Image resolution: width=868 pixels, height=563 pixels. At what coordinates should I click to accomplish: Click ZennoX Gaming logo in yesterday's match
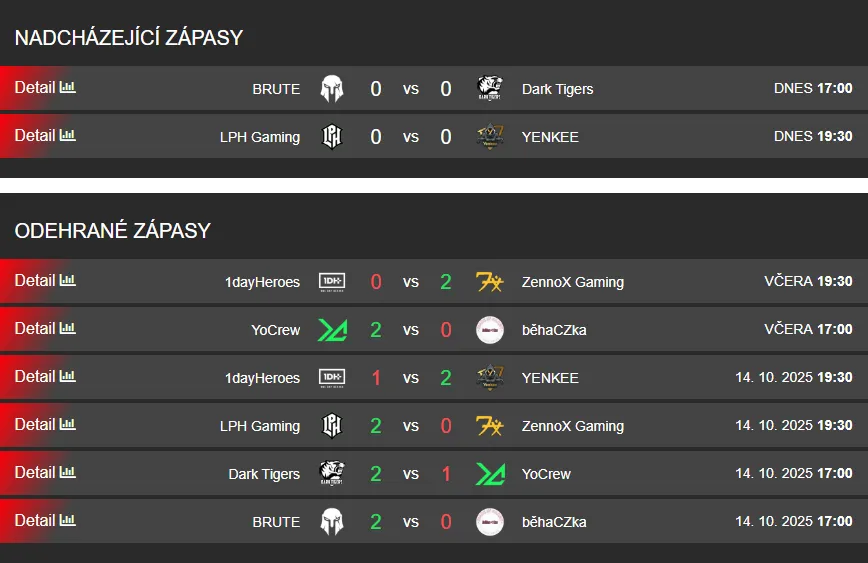click(x=490, y=282)
